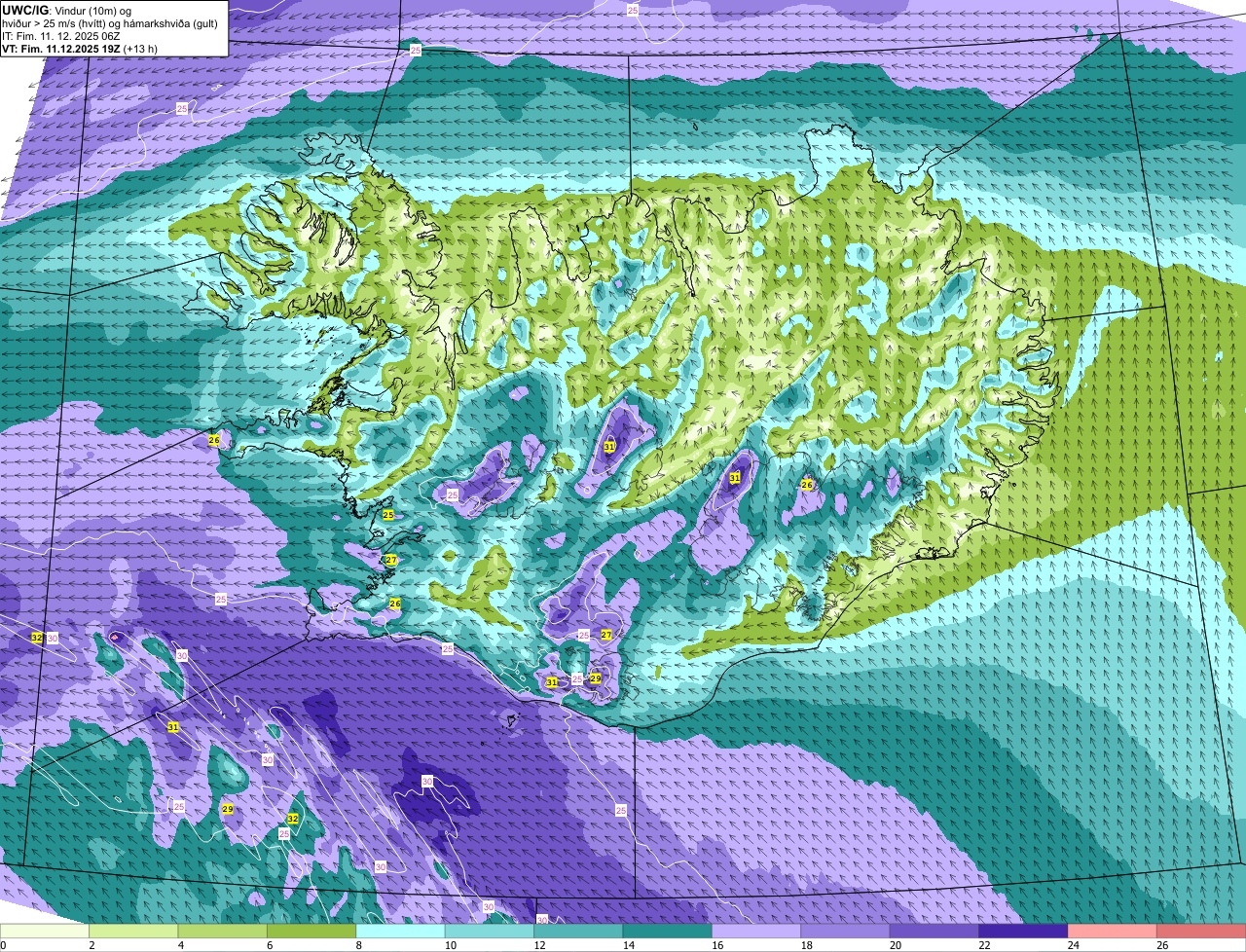Select the 8–10 m/s light cyan legend swatch

(x=401, y=932)
